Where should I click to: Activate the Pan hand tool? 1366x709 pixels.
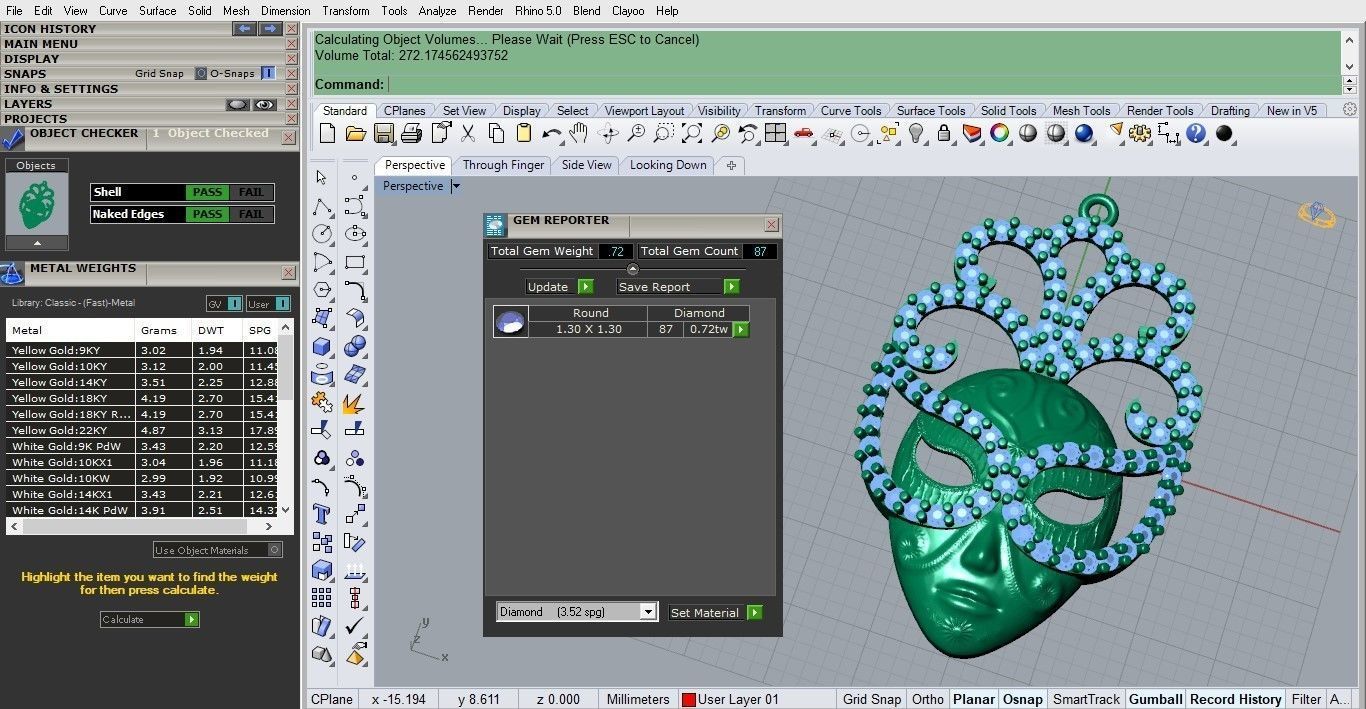point(579,133)
